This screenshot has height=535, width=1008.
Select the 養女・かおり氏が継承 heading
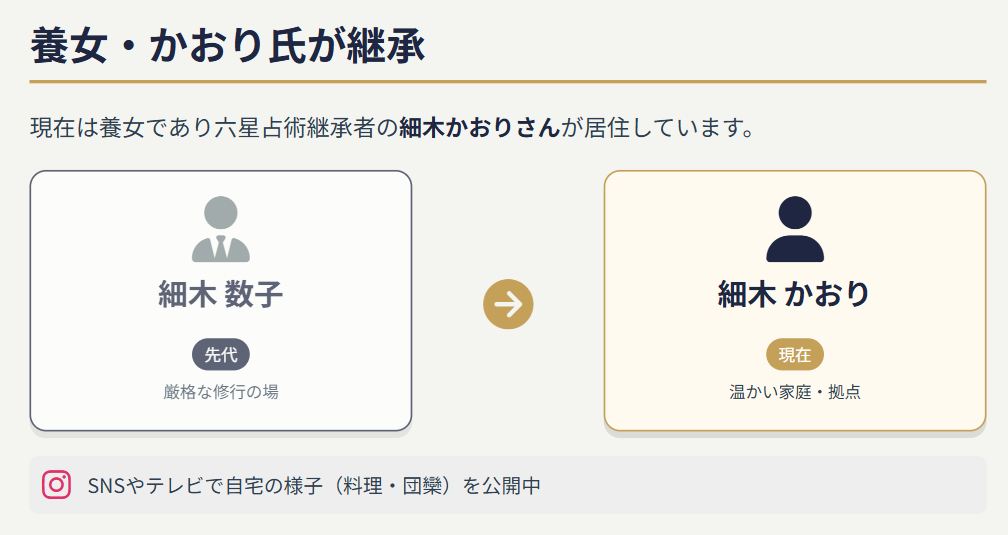click(228, 48)
